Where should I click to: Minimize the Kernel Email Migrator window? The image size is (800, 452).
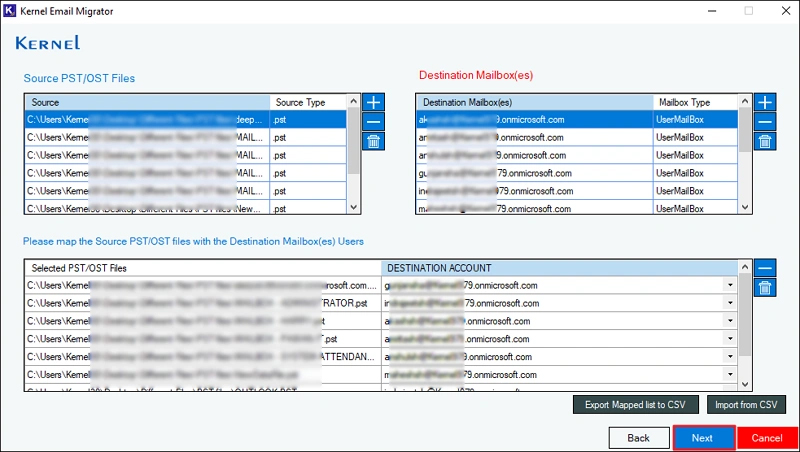[712, 11]
